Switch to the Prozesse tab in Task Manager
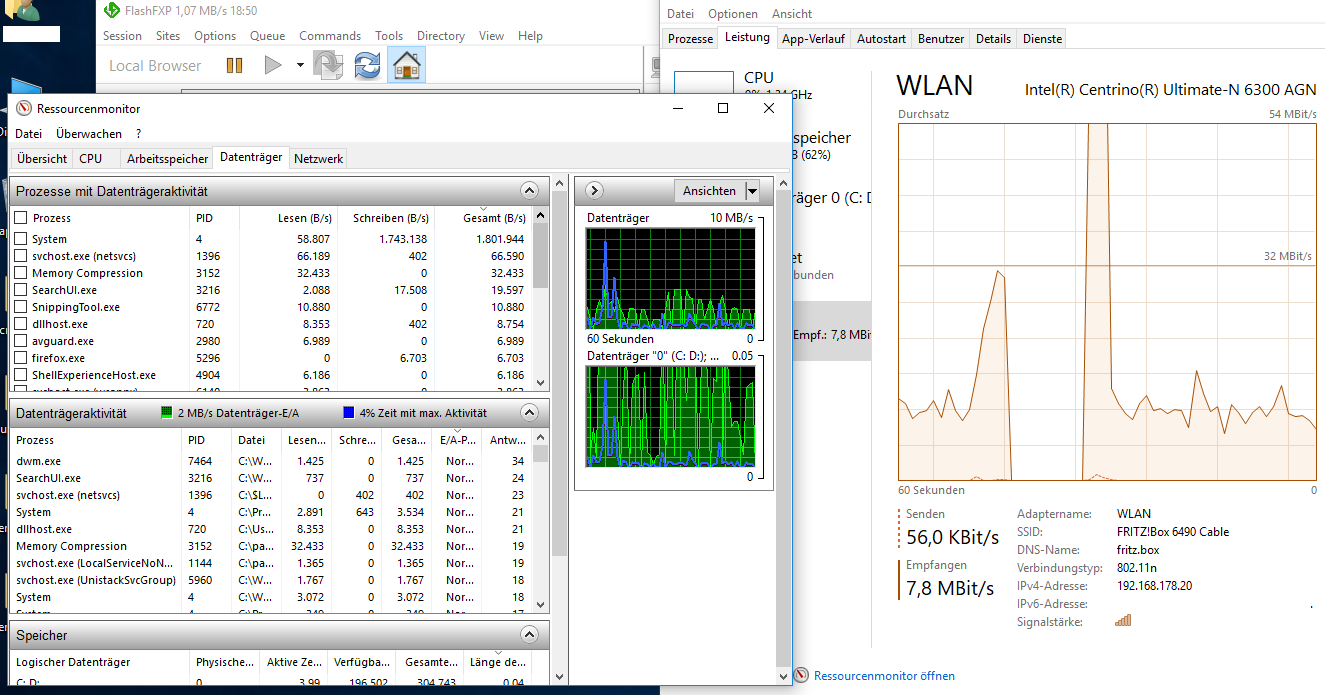The image size is (1325, 695). [691, 39]
